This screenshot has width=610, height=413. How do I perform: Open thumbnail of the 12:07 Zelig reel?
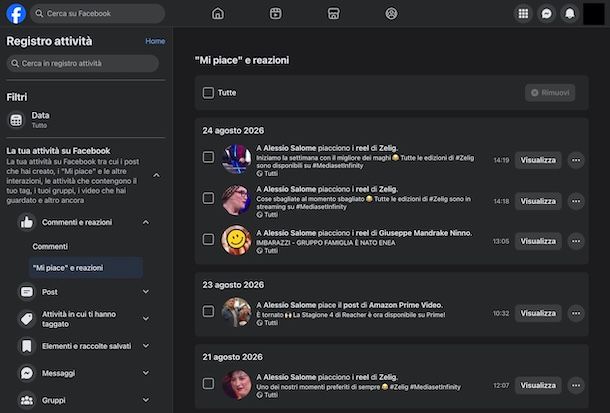tap(236, 384)
